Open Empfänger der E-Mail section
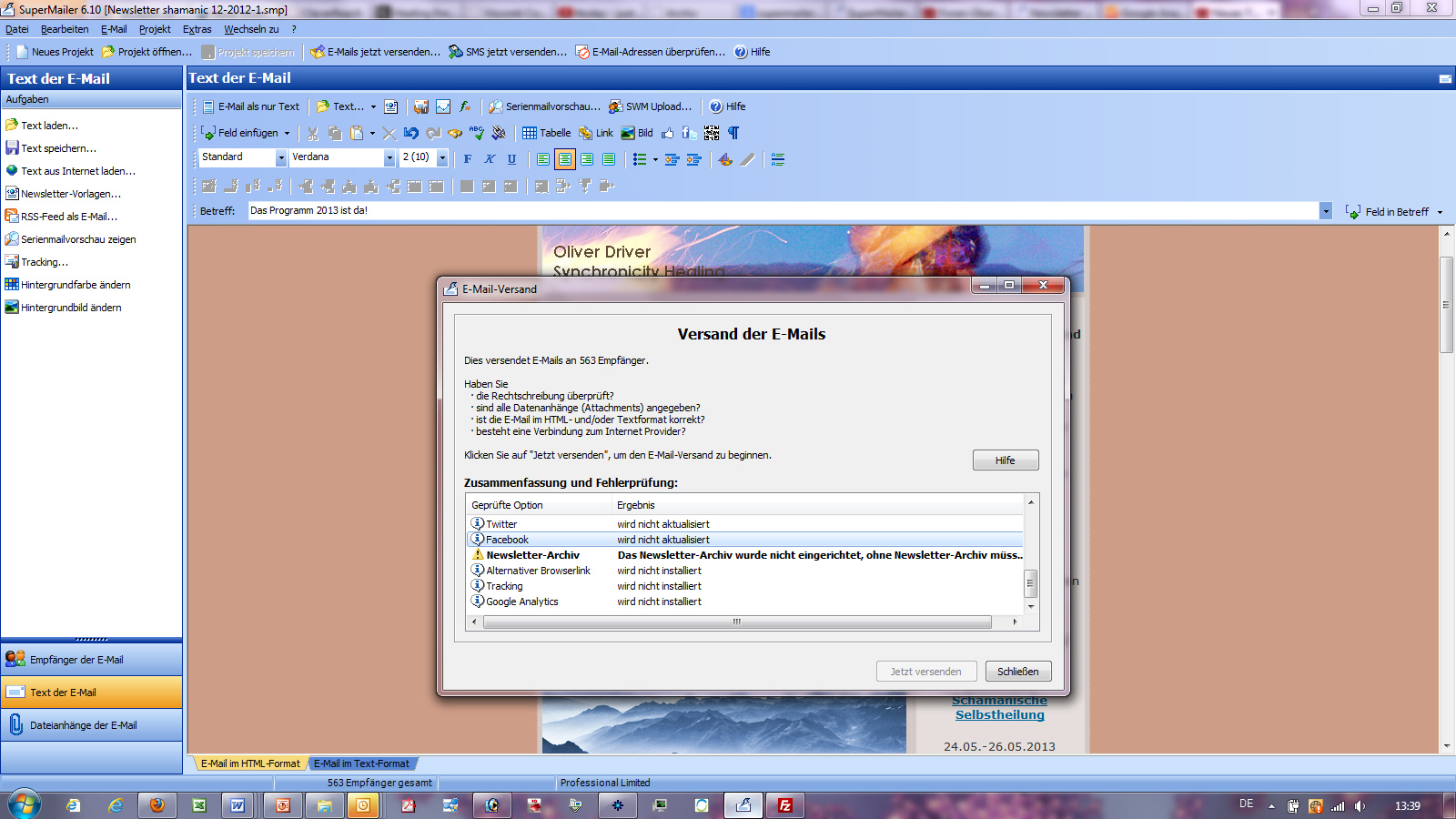The height and width of the screenshot is (819, 1456). (91, 660)
